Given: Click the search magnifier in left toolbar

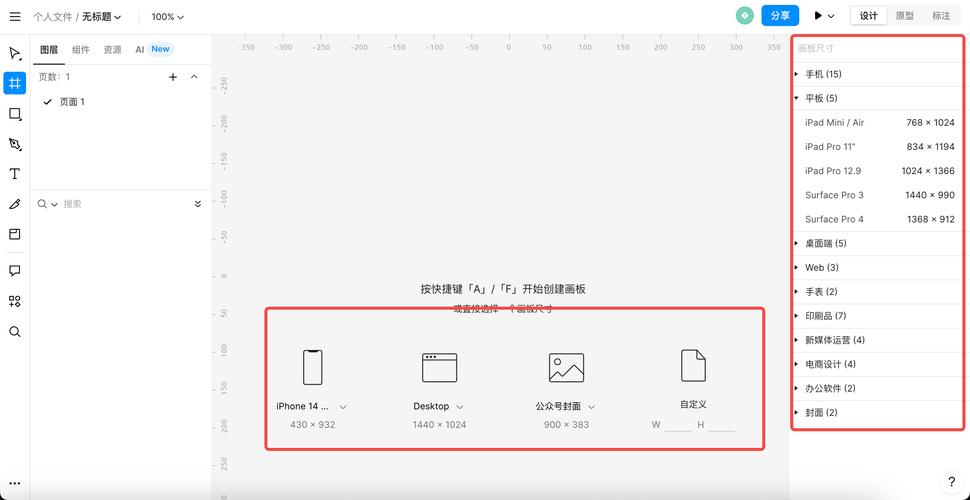Looking at the screenshot, I should click(x=15, y=332).
